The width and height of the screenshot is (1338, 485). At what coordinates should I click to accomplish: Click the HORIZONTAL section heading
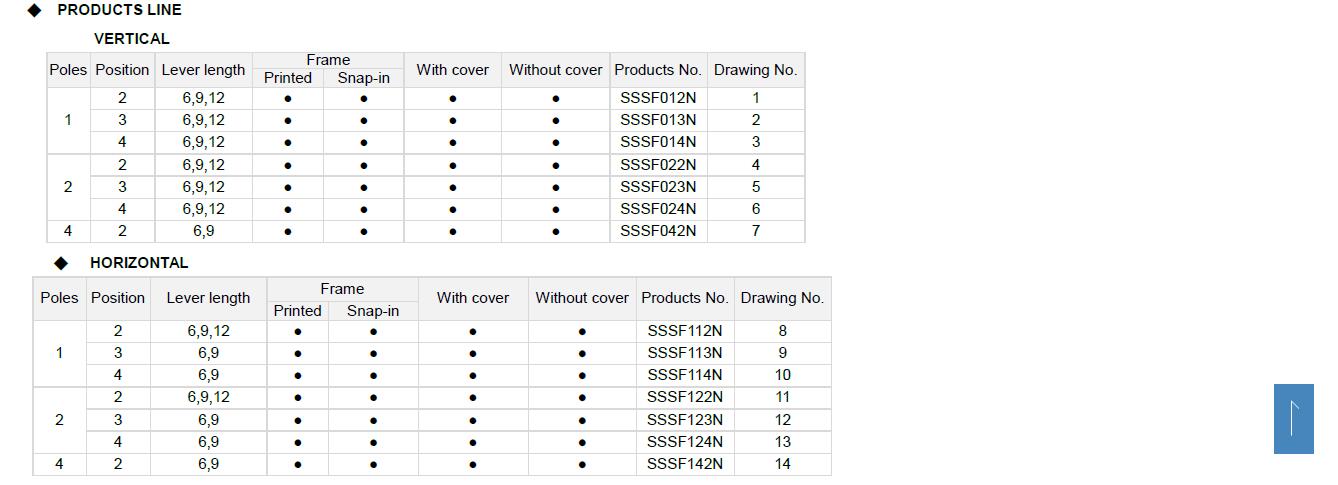tap(139, 263)
